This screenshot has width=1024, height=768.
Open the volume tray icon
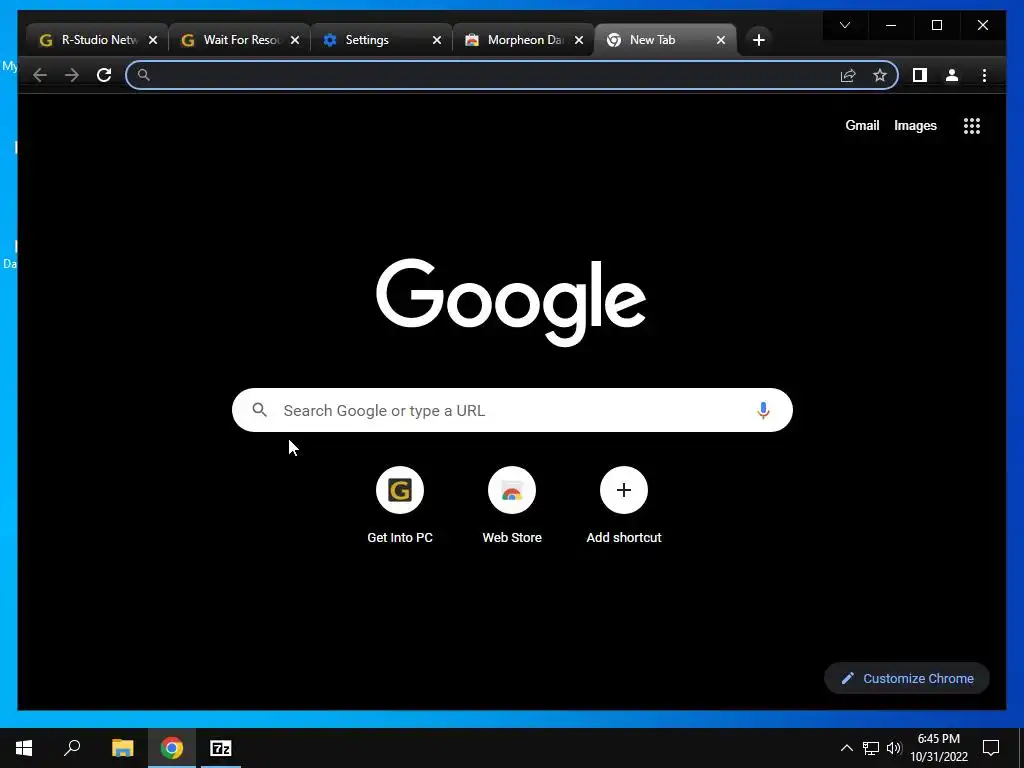point(894,748)
